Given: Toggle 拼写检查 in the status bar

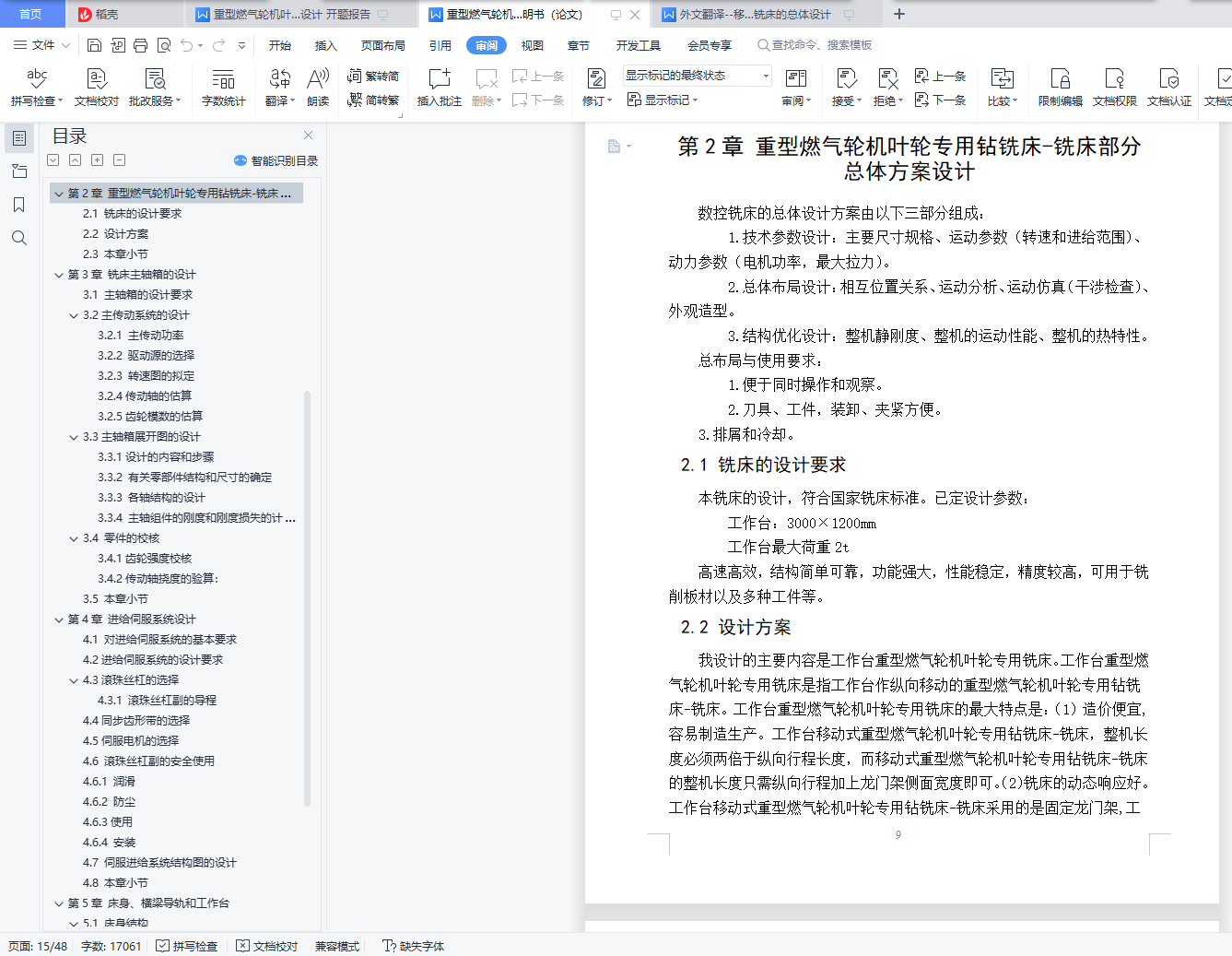Looking at the screenshot, I should click(x=187, y=946).
